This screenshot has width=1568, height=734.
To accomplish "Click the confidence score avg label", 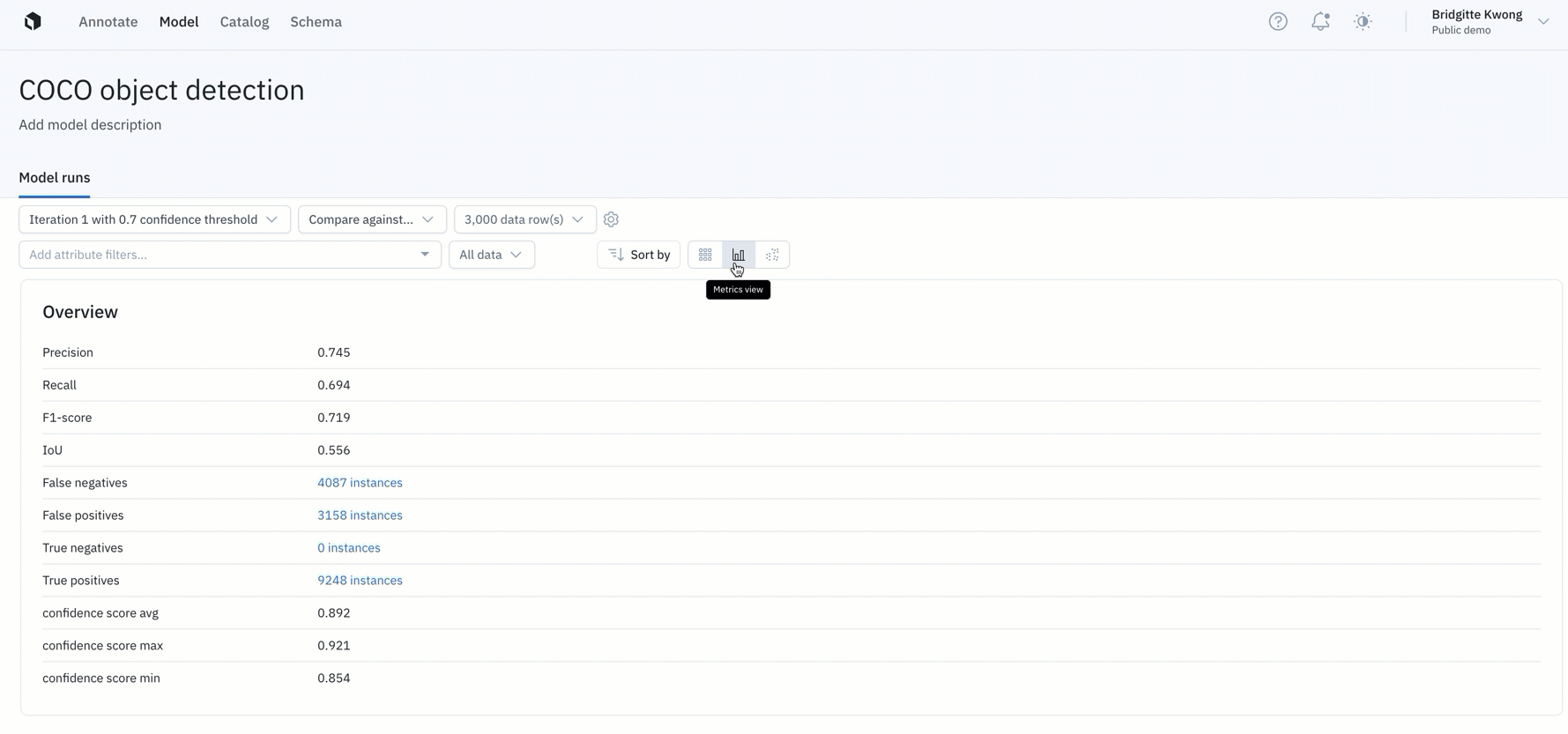I will tap(100, 613).
